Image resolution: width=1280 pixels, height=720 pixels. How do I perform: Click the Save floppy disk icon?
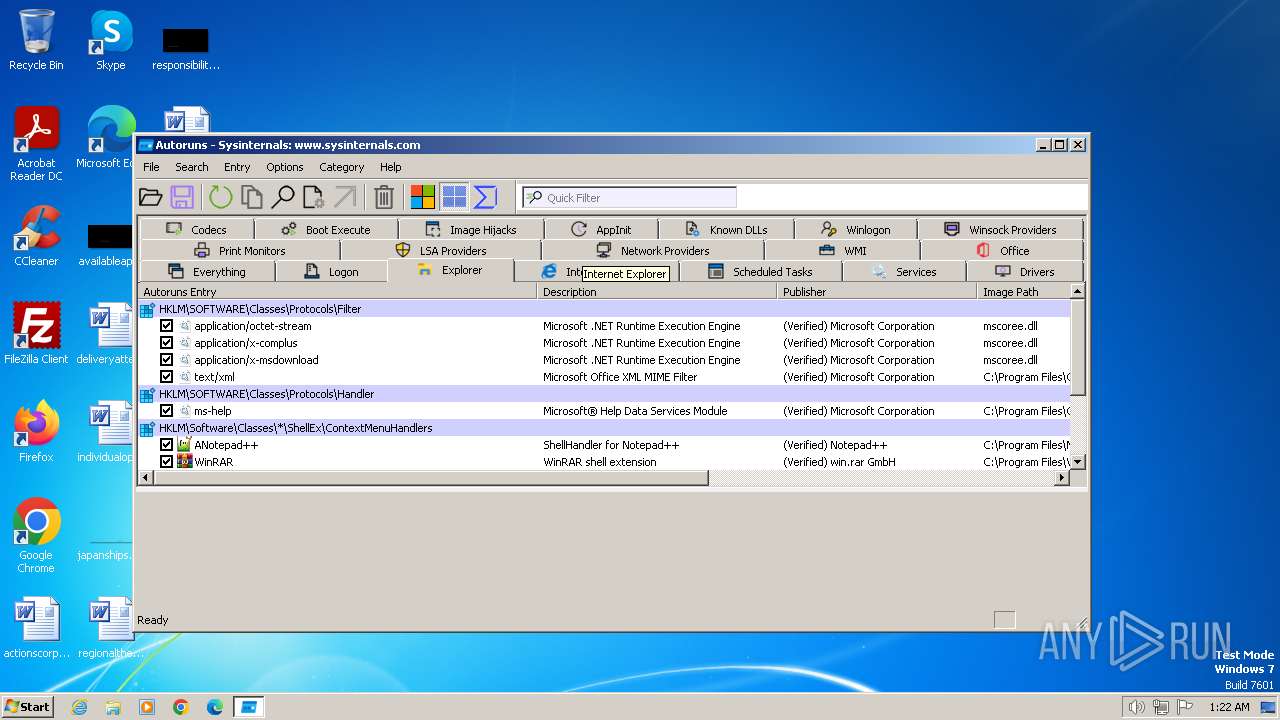point(182,197)
